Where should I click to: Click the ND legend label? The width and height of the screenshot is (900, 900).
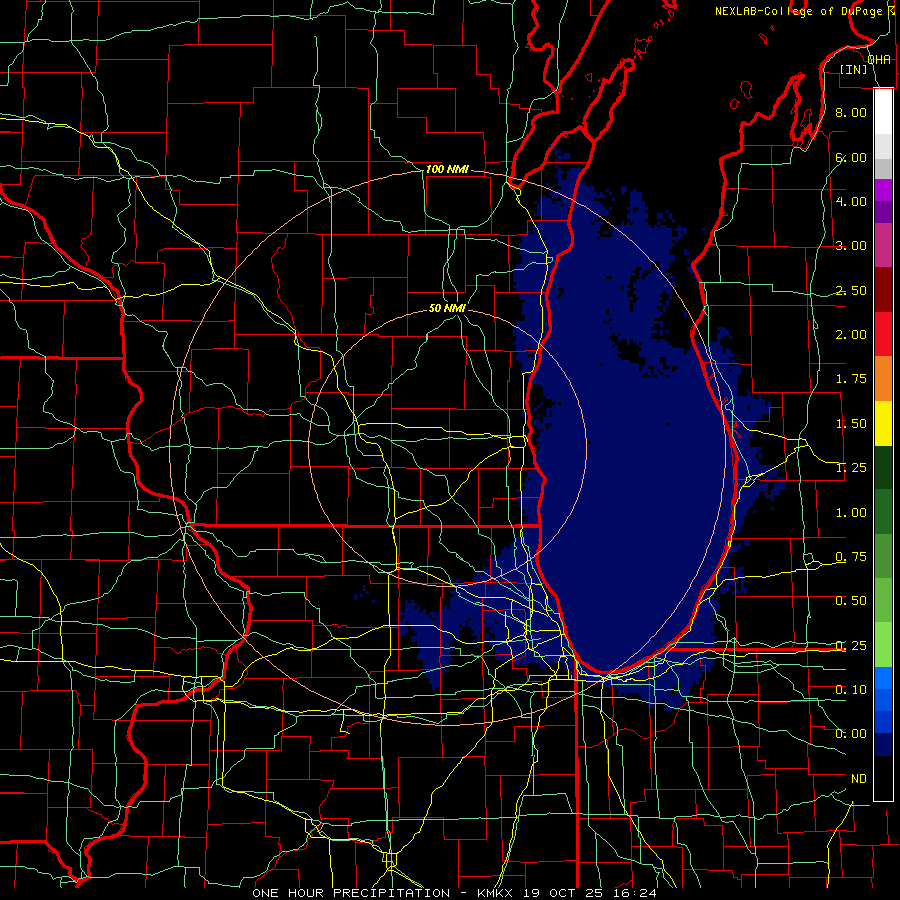(x=859, y=779)
